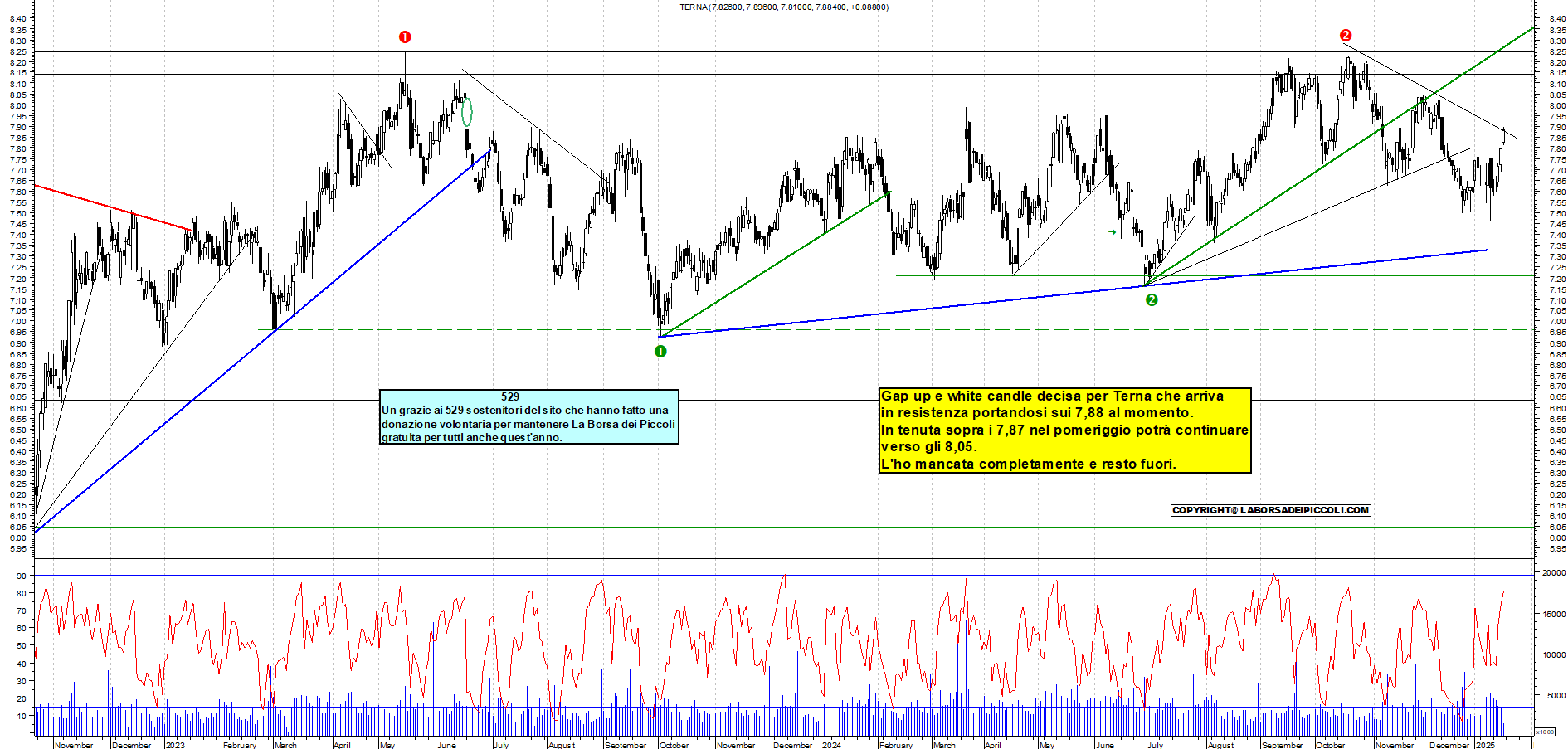Click the 8.25 label on left price axis
Screen dimensions: 1568x749
19,51
